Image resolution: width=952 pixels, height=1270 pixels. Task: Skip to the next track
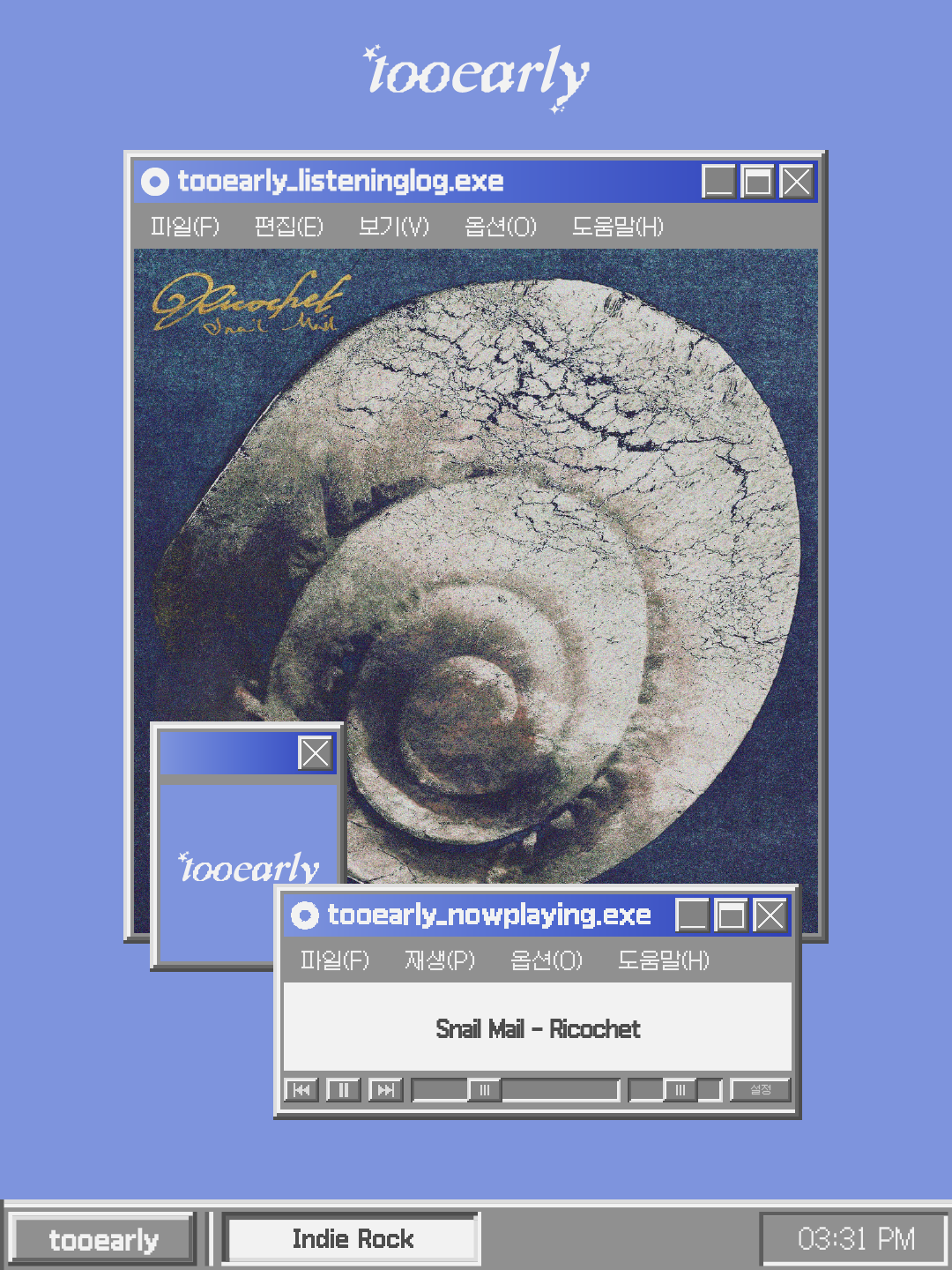[385, 1090]
